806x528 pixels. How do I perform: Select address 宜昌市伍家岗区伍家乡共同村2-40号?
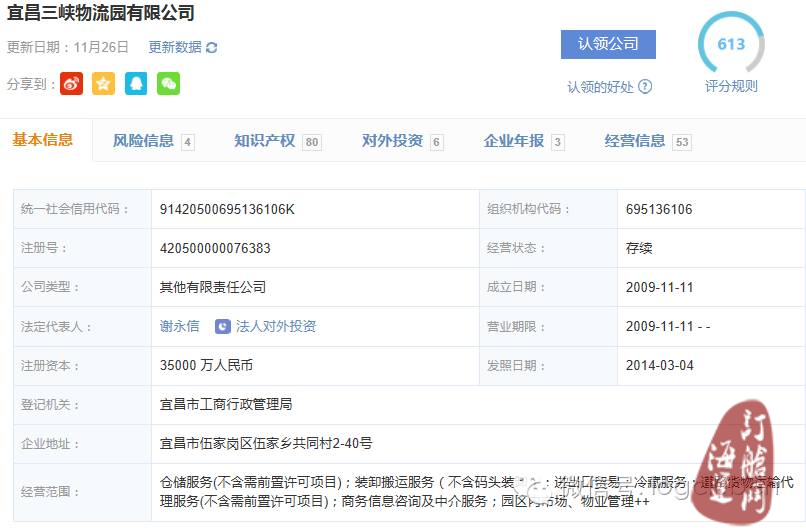266,443
